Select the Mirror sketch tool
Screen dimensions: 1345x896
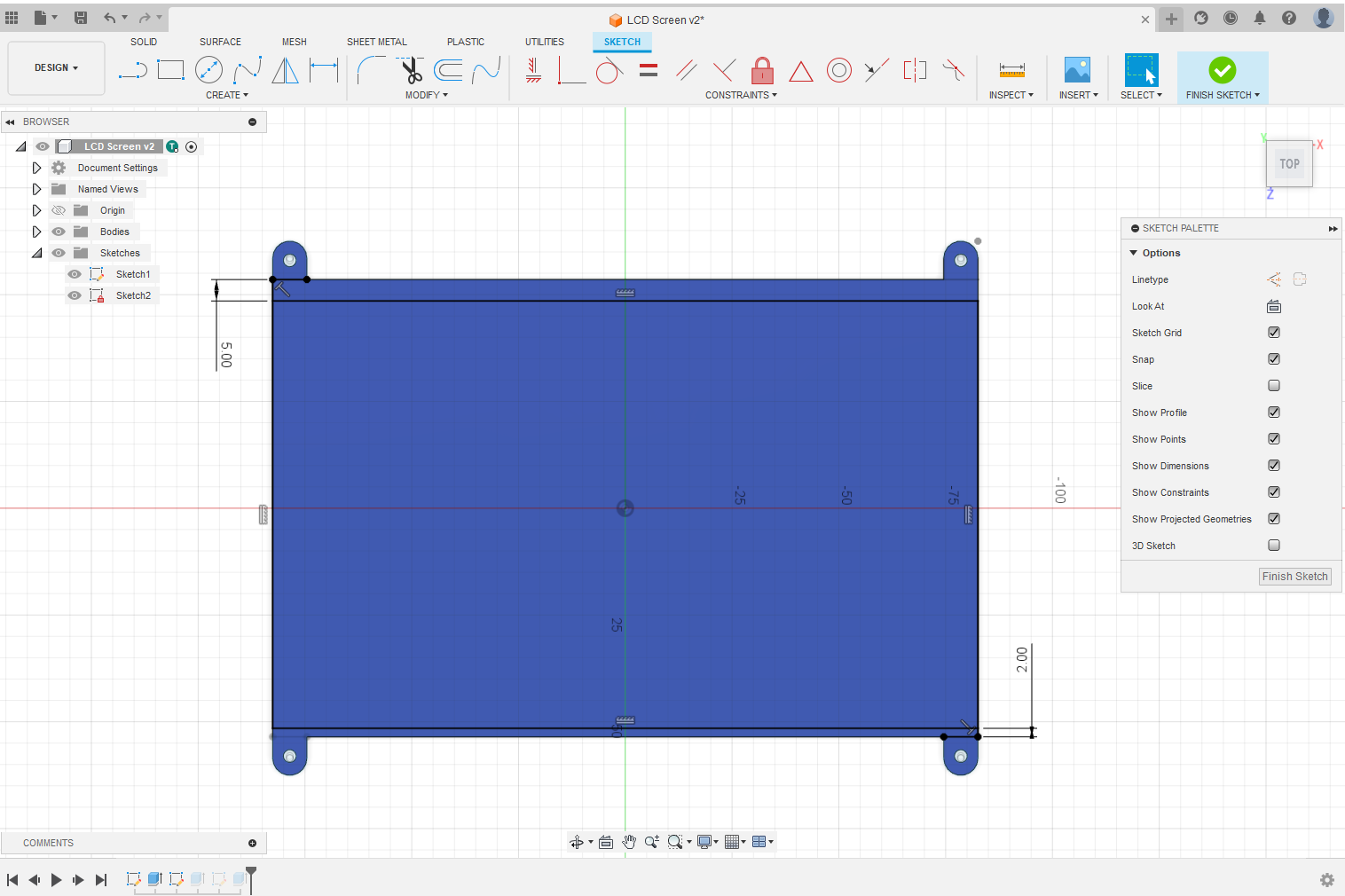285,70
